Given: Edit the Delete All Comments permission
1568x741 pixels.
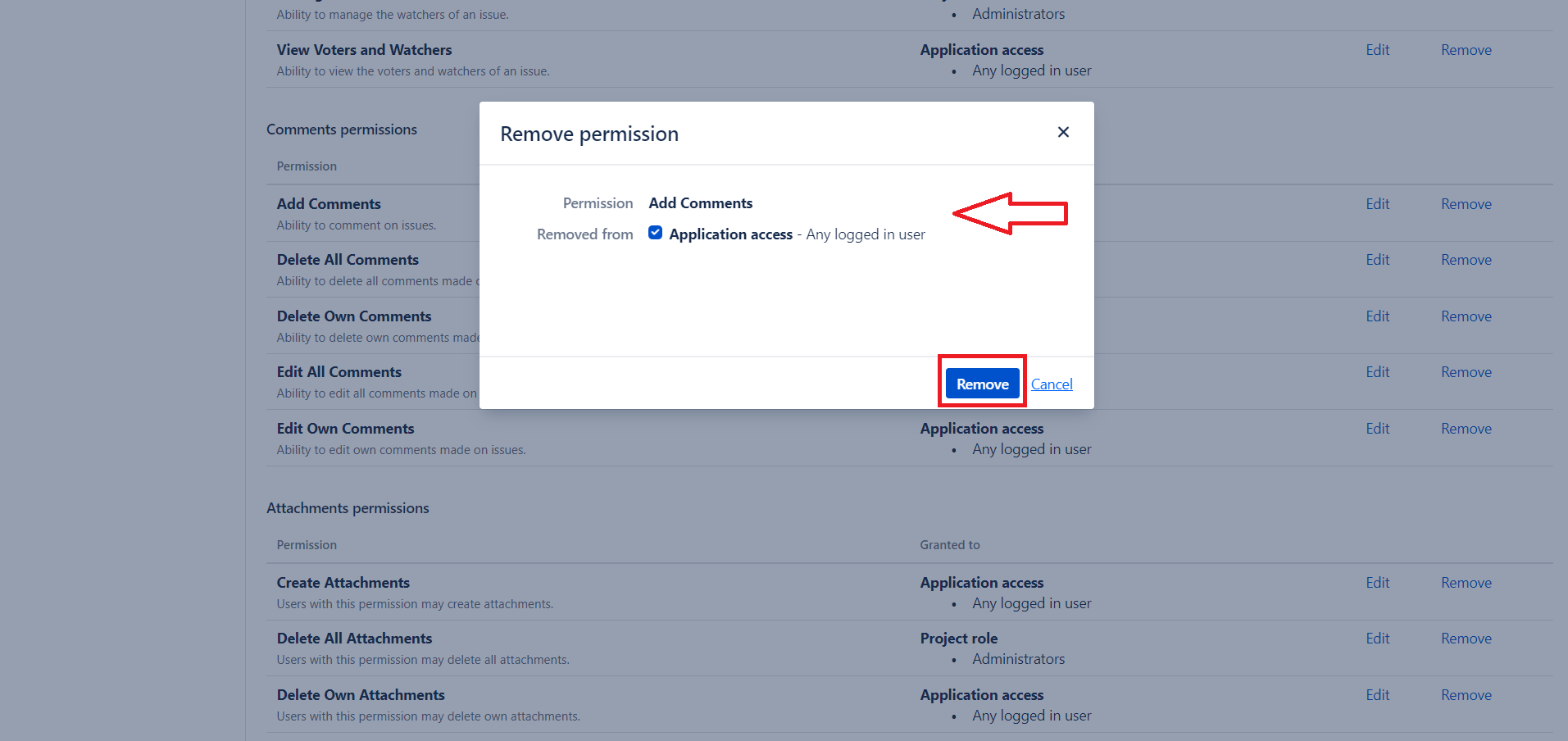Looking at the screenshot, I should pyautogui.click(x=1377, y=260).
